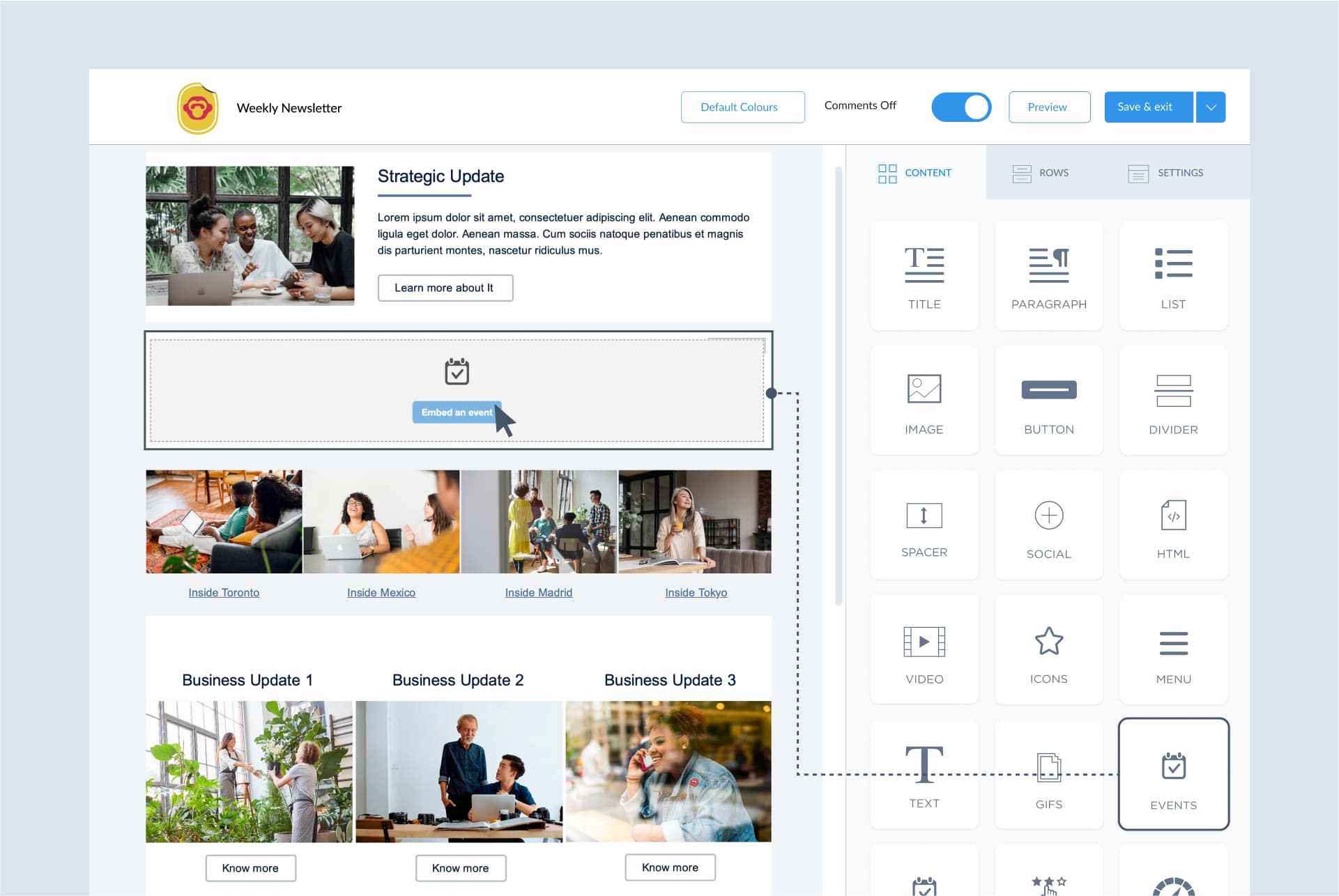Click the Inside Tokyo photo thumbnail
The height and width of the screenshot is (896, 1339).
pos(697,521)
